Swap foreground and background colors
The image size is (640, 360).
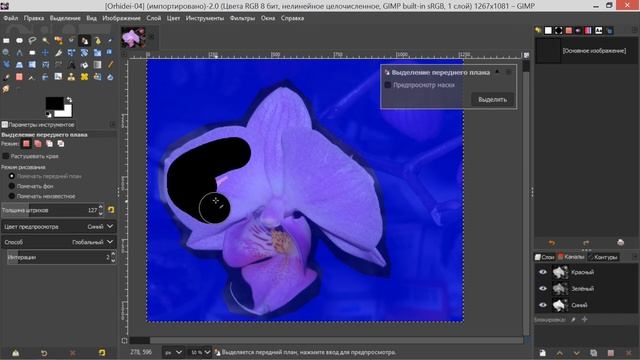click(69, 99)
